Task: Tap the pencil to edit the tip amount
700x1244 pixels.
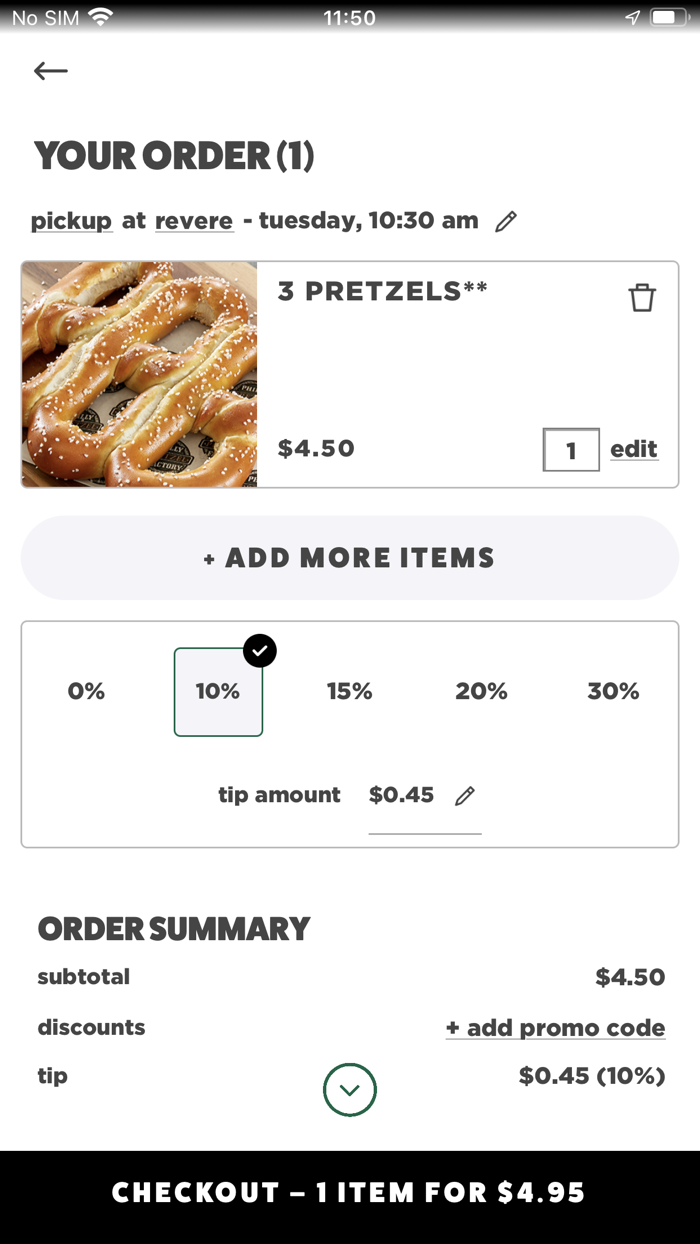Action: point(465,794)
